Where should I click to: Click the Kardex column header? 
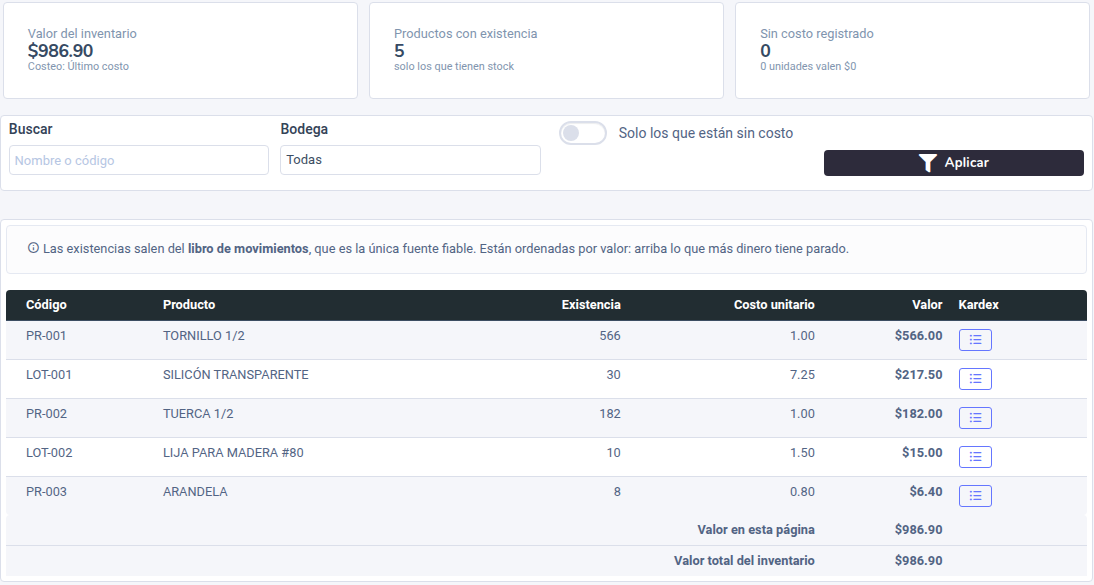978,304
